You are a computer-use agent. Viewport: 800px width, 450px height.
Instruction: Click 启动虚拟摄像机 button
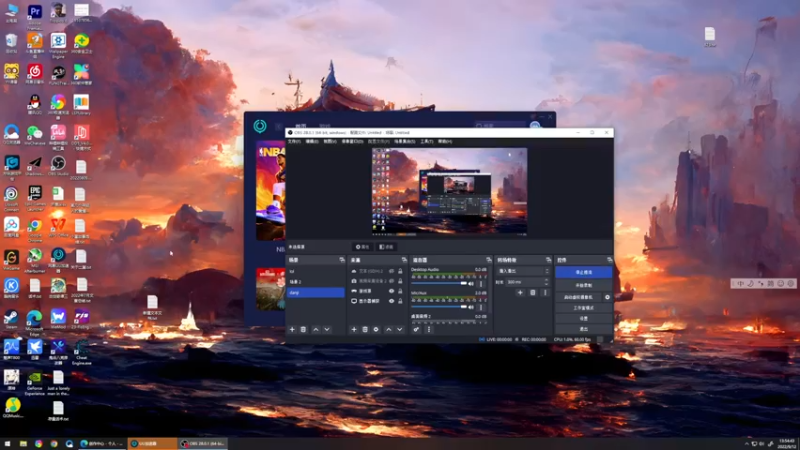[x=579, y=297]
